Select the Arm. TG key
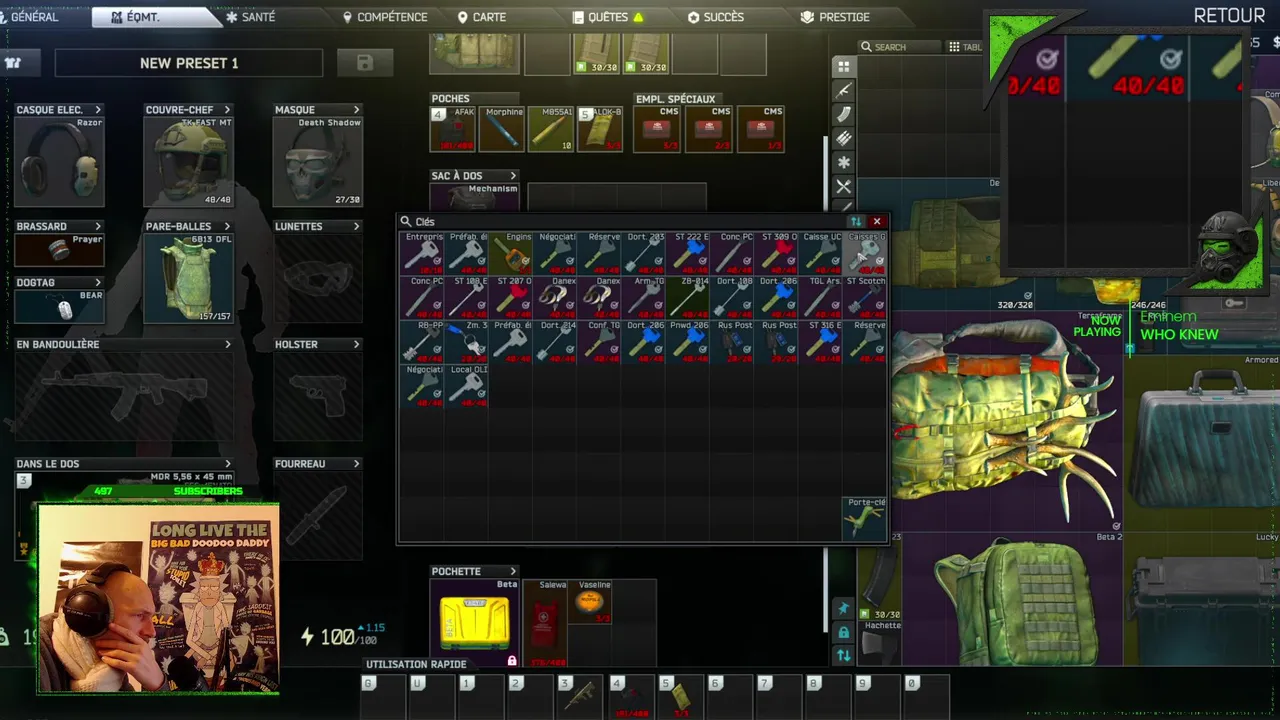This screenshot has width=1280, height=720. click(643, 297)
